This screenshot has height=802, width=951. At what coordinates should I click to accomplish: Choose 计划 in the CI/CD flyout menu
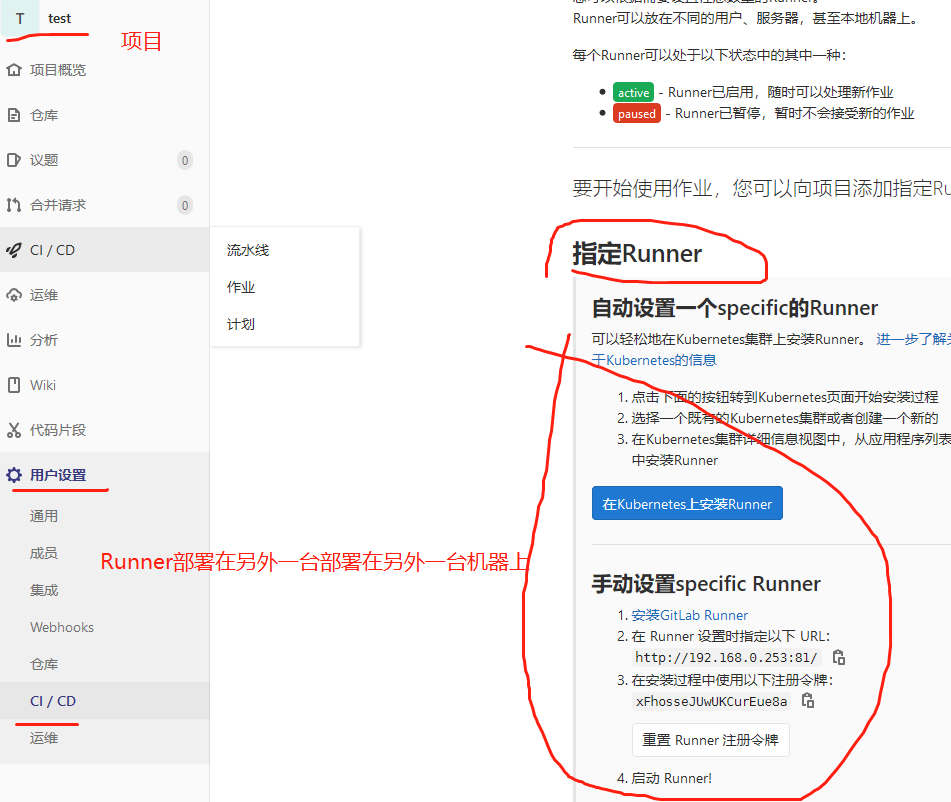tap(241, 324)
